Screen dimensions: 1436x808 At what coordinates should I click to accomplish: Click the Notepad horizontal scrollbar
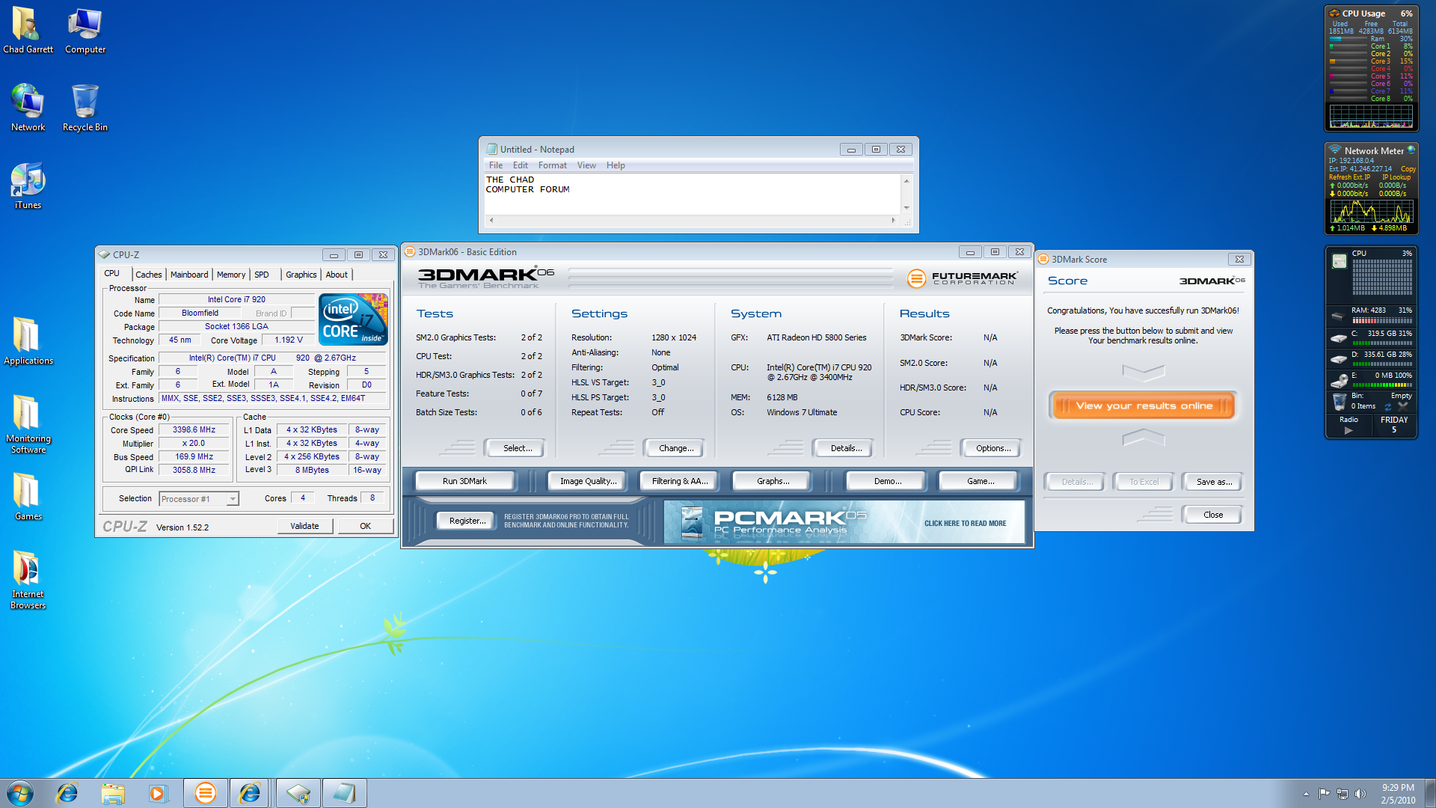[692, 220]
